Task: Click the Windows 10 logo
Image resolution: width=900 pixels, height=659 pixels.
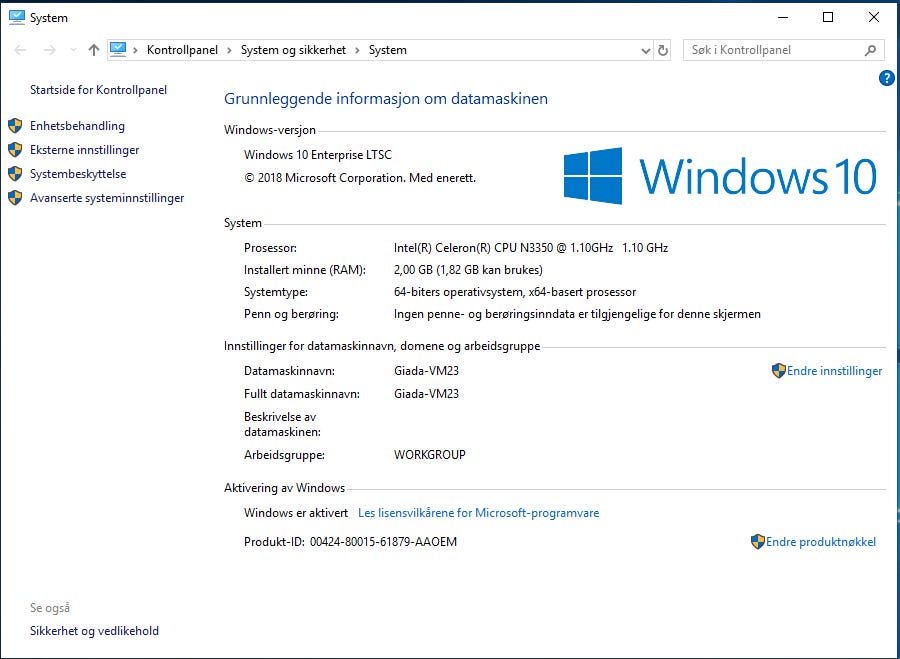Action: 720,176
